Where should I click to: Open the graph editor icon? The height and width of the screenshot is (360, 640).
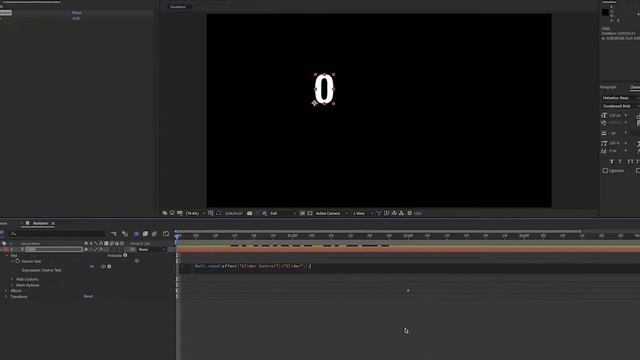click(x=166, y=234)
